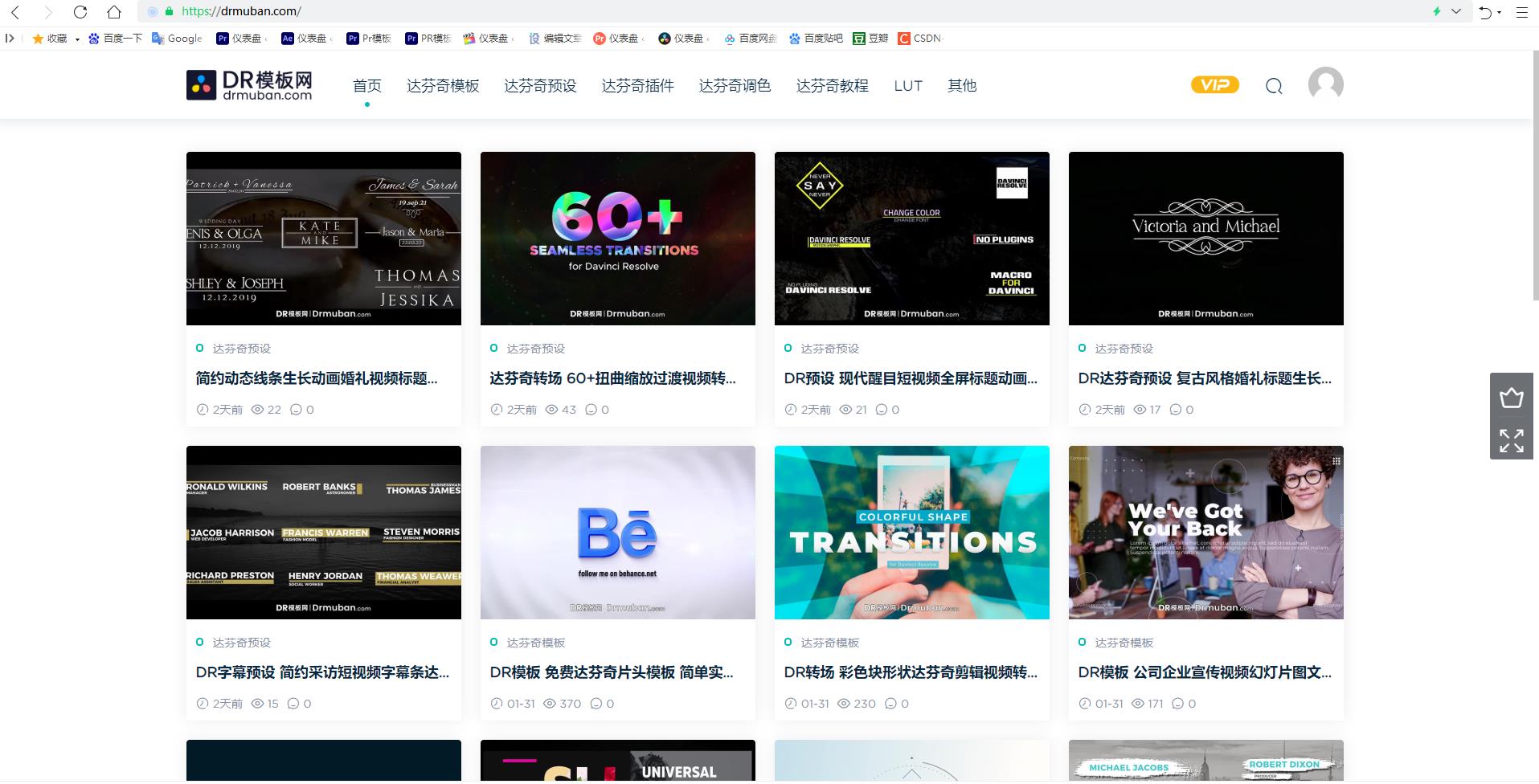
Task: Click the crown icon in the floating sidebar
Action: point(1512,396)
